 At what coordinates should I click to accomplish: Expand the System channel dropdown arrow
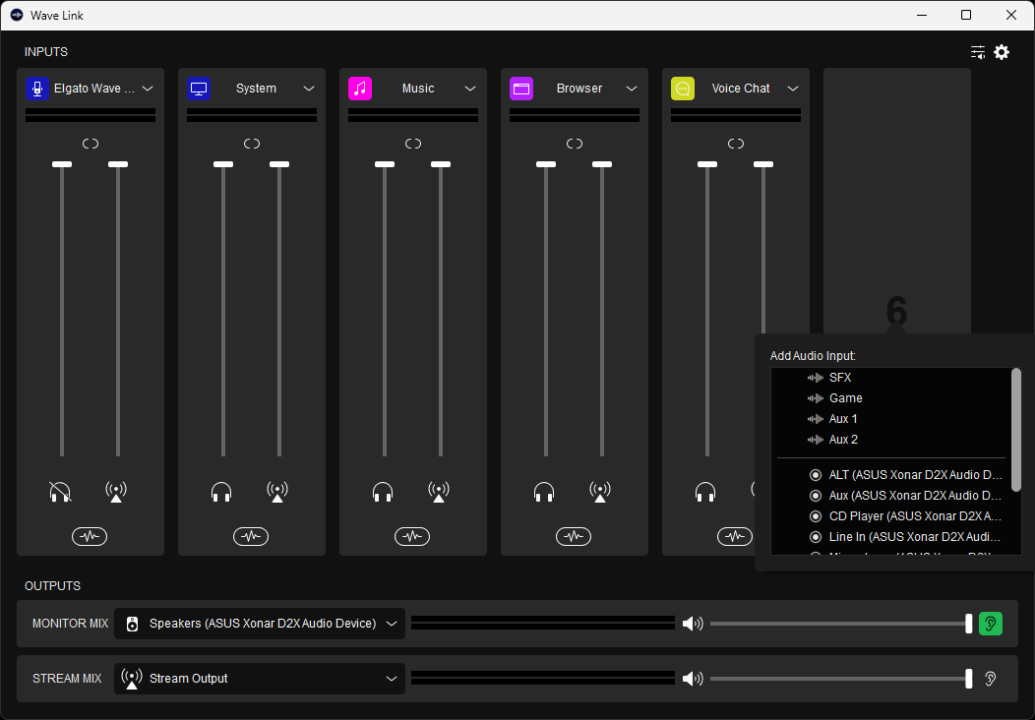point(309,89)
